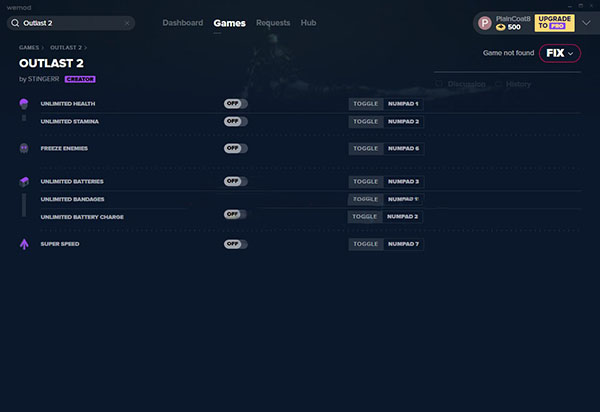Screen dimensions: 600x412
Task: Switch on Super Speed
Action: pos(235,243)
